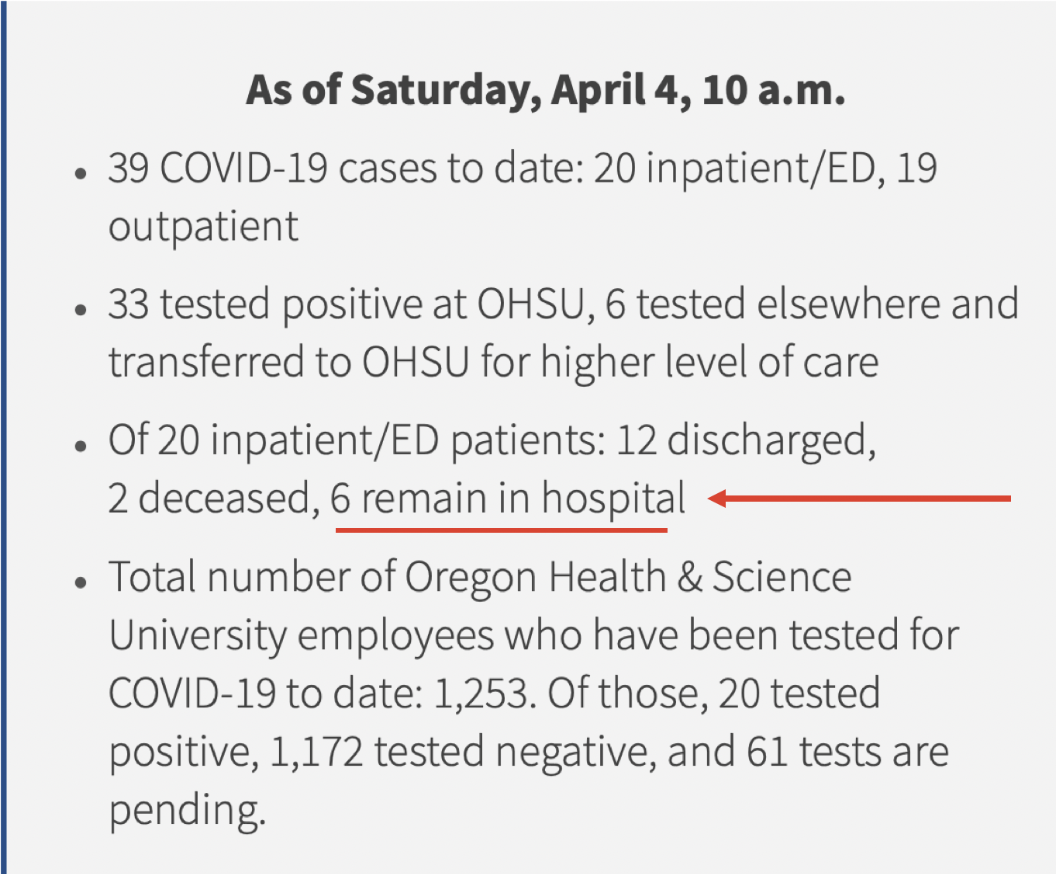Screen dimensions: 1060x876
Task: Click transferred to OHSU for higher level text
Action: coord(431,362)
